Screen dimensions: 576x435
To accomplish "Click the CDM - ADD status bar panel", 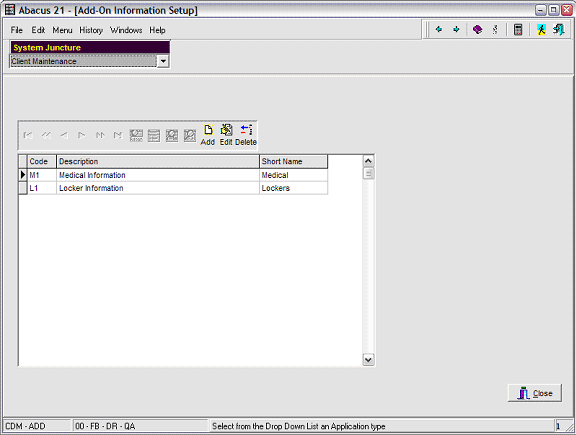I will pos(37,426).
